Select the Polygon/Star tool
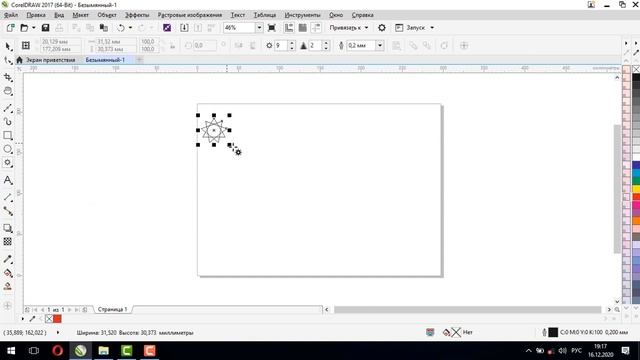Image resolution: width=640 pixels, height=360 pixels. 8,162
